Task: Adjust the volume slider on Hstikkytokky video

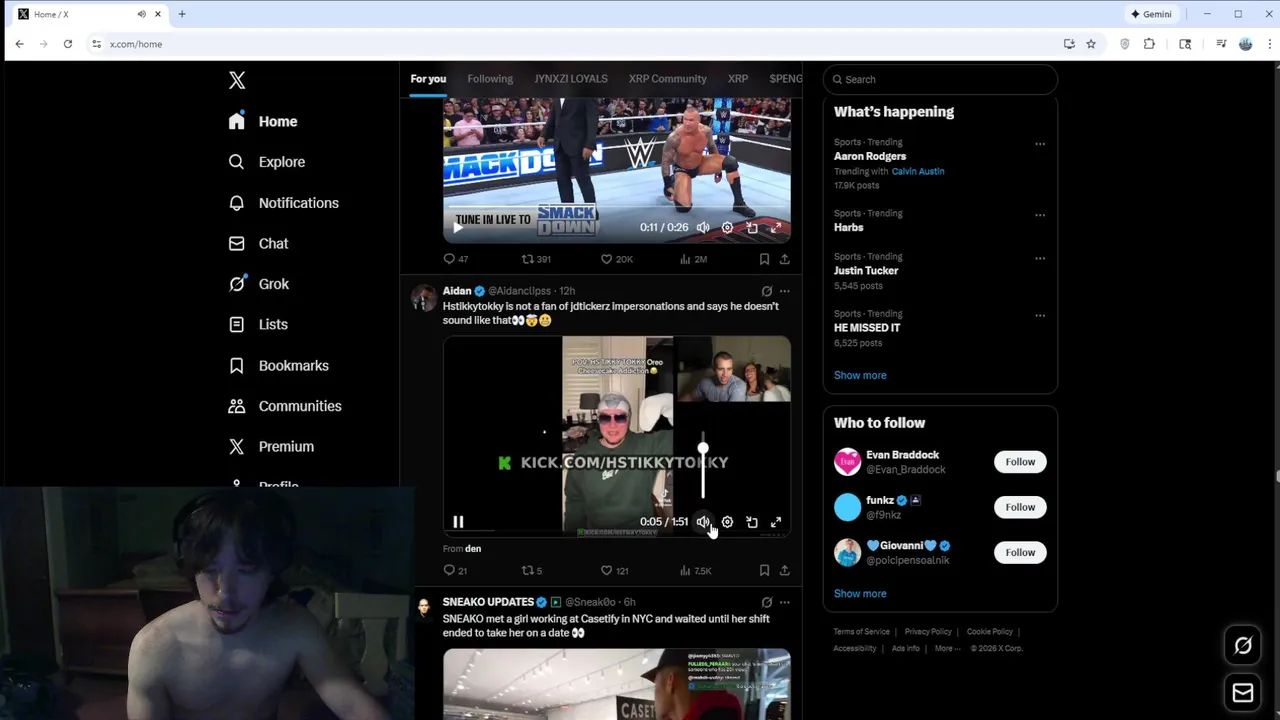Action: click(x=703, y=450)
